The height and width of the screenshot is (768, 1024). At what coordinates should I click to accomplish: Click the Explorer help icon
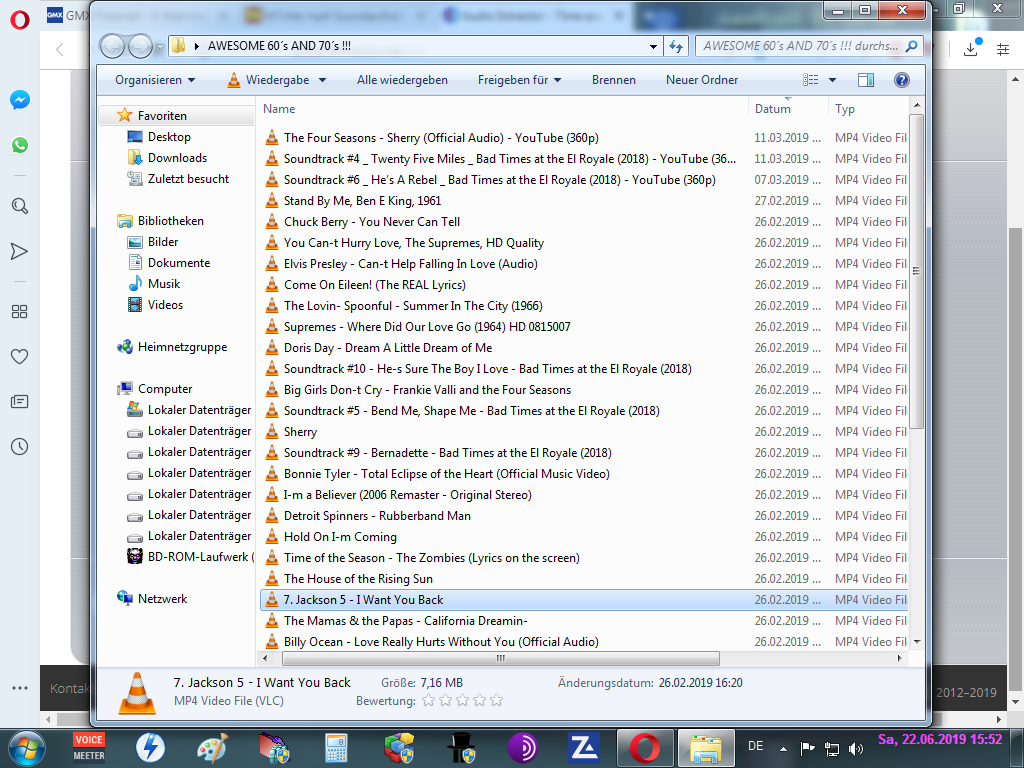click(901, 80)
